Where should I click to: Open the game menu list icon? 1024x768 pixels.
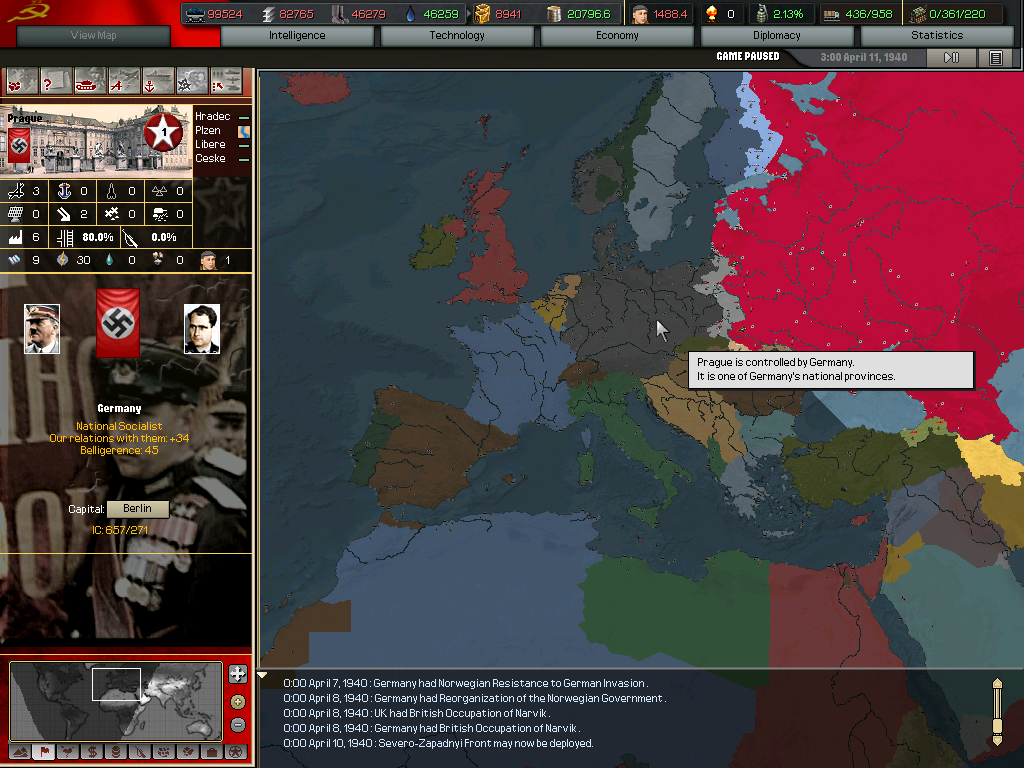[995, 57]
